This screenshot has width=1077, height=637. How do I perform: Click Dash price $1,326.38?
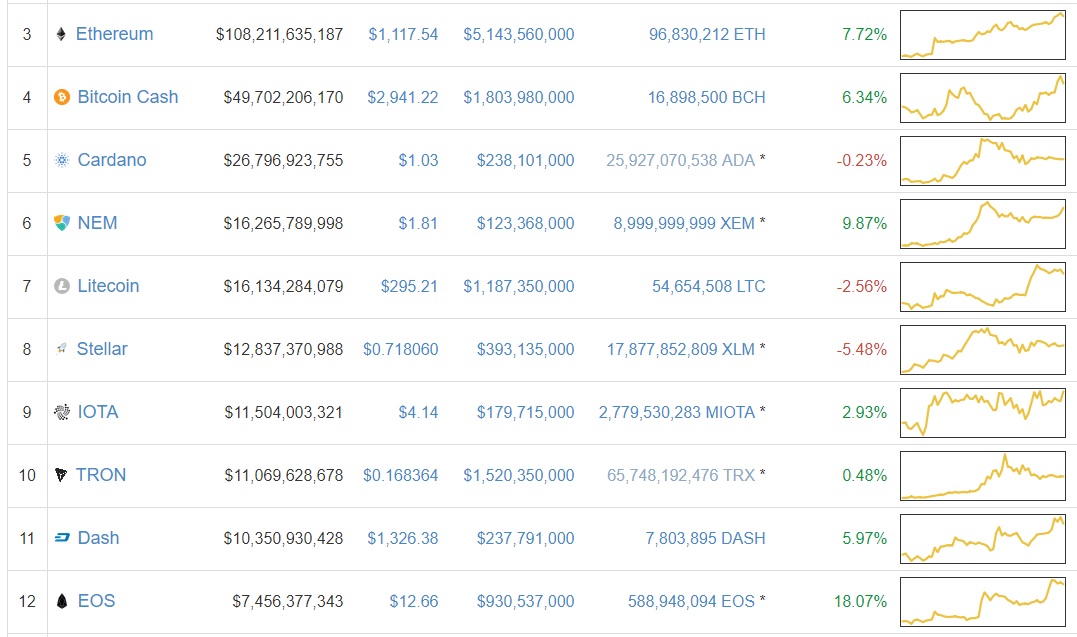click(403, 538)
